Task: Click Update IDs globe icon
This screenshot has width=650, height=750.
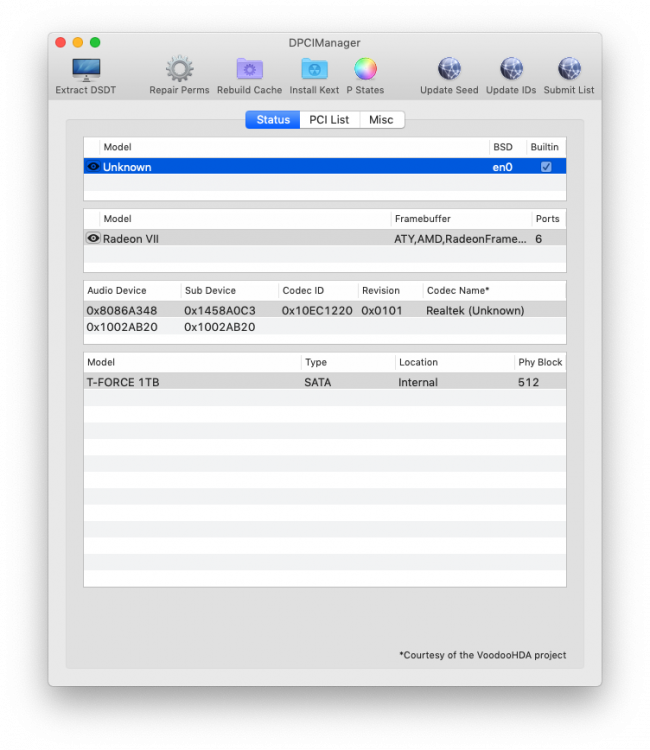Action: click(x=511, y=69)
